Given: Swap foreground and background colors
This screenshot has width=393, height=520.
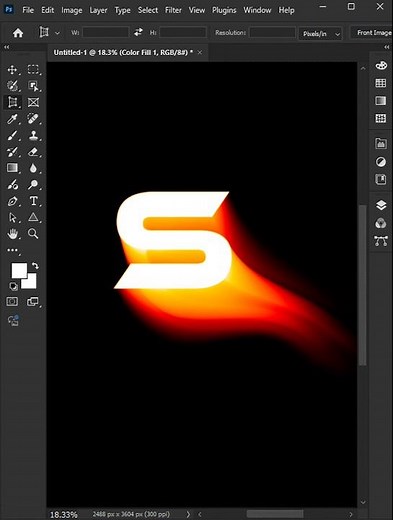Looking at the screenshot, I should click(x=35, y=266).
